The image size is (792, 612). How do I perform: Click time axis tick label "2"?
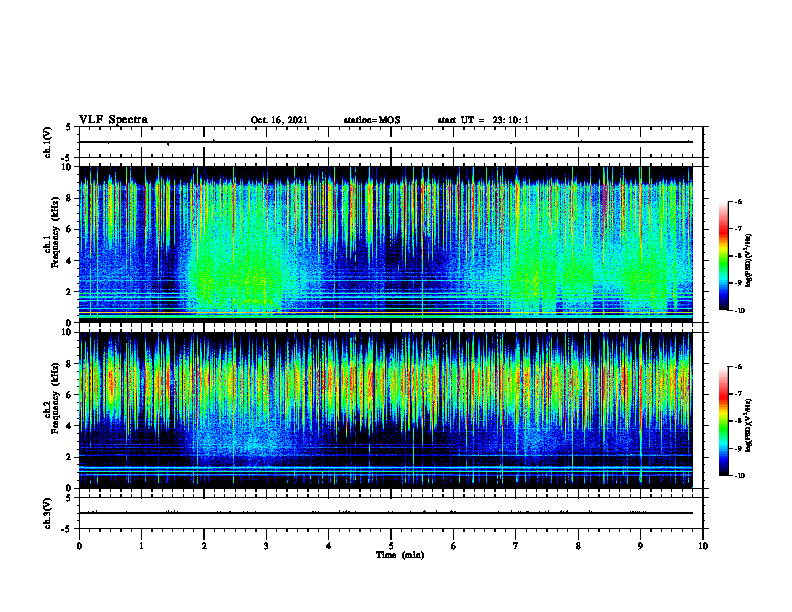[x=204, y=546]
